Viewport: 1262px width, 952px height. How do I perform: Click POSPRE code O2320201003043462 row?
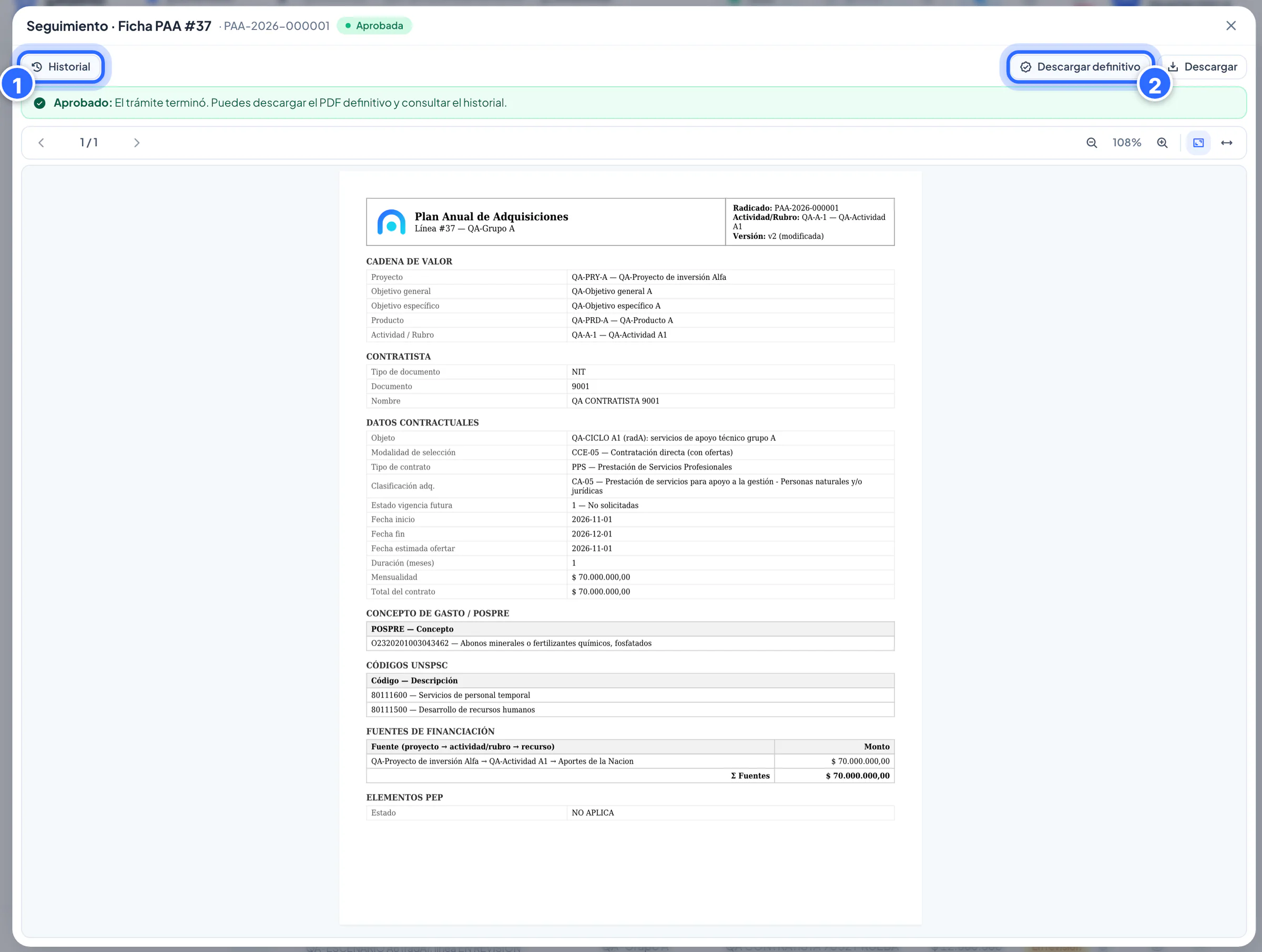pos(630,643)
